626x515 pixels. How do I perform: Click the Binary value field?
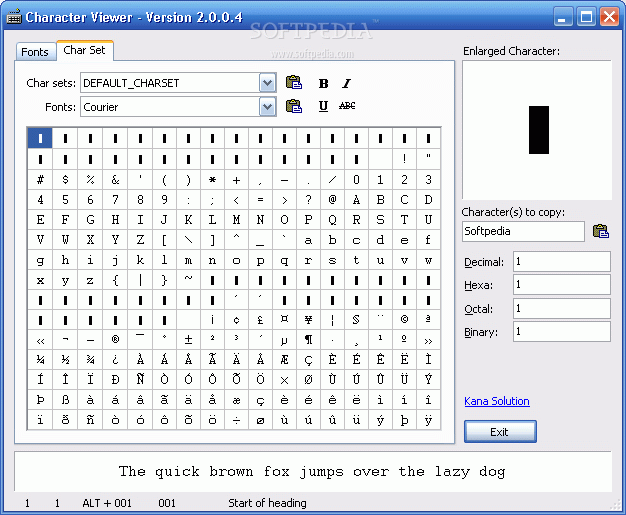[562, 331]
